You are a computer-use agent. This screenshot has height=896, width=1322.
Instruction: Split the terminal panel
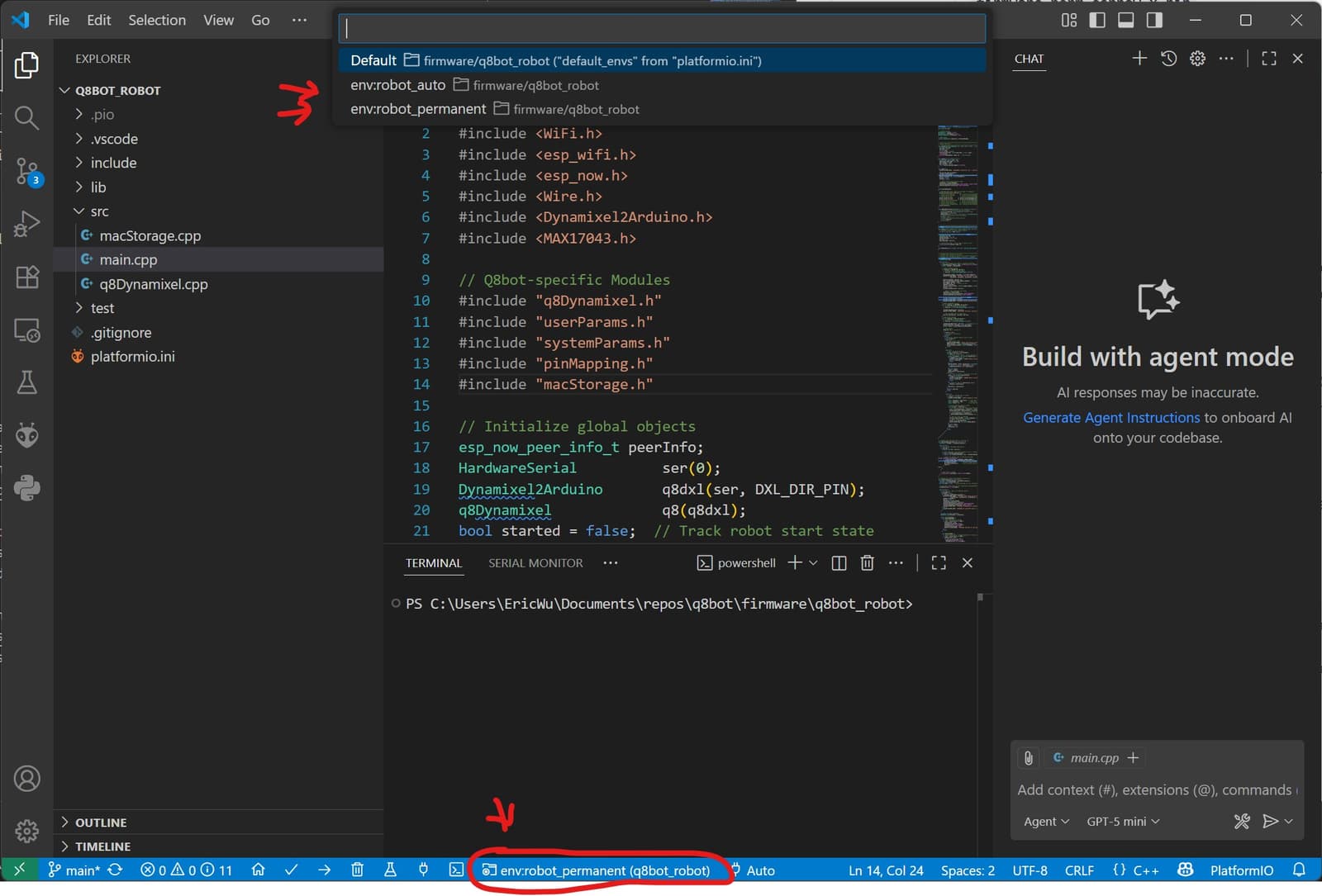click(x=839, y=562)
